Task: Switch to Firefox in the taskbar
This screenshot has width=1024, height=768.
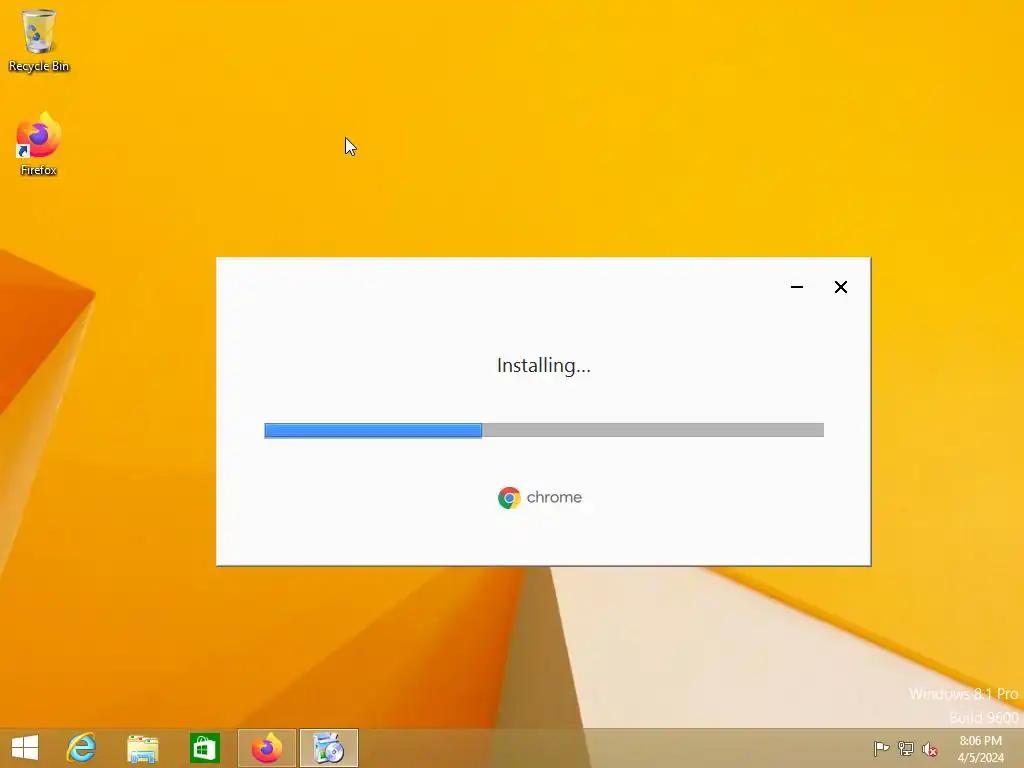Action: click(x=266, y=748)
